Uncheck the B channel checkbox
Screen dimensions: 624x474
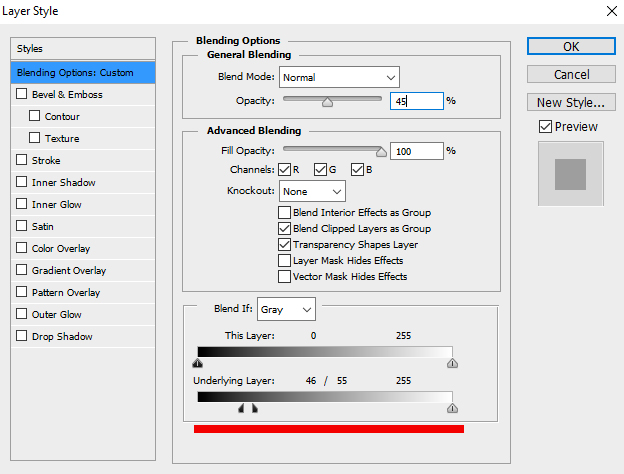pyautogui.click(x=357, y=170)
